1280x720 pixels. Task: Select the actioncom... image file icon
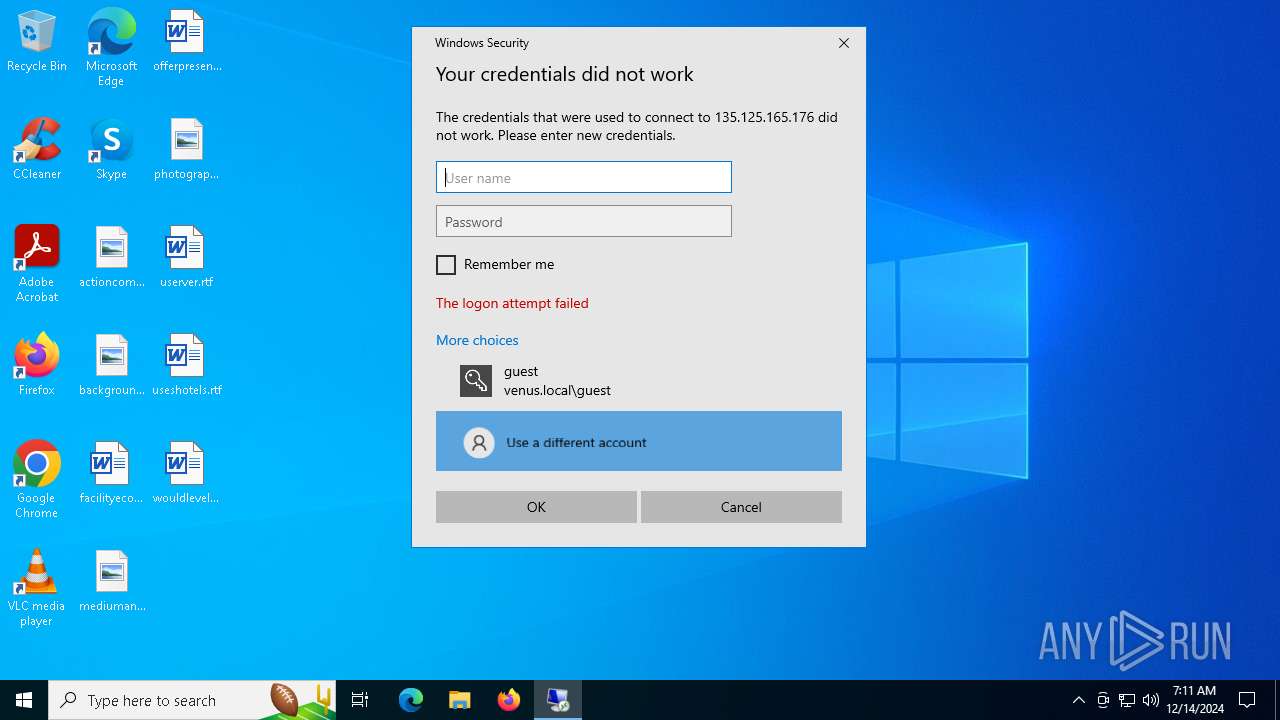click(112, 258)
